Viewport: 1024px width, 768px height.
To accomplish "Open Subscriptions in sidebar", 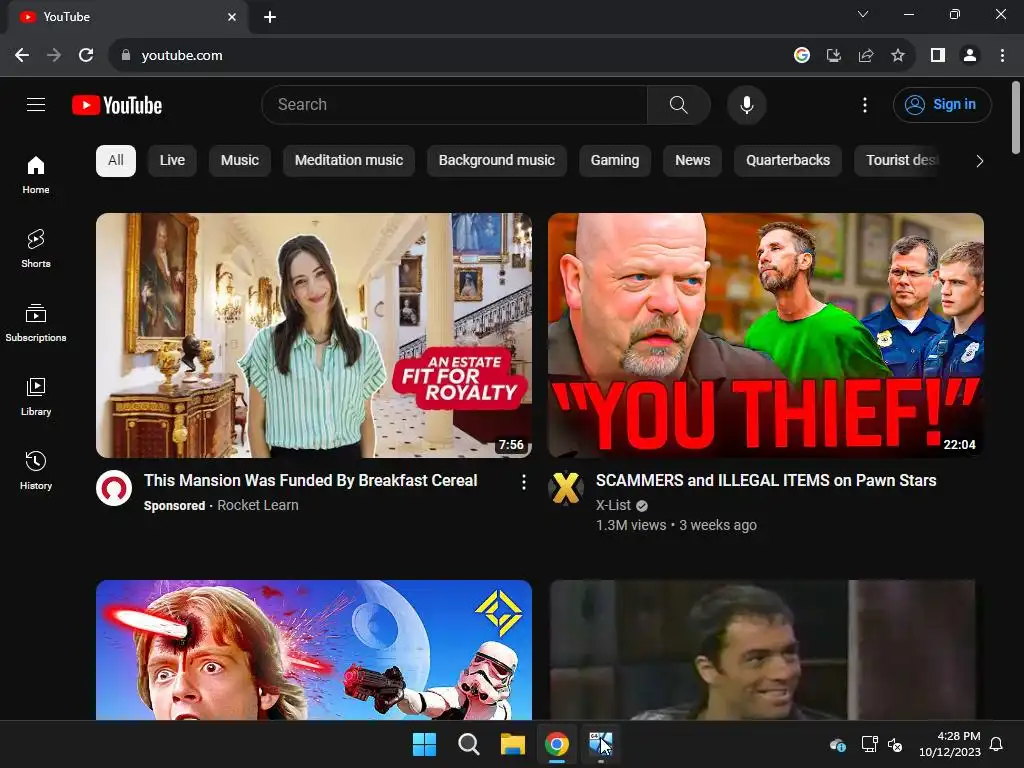I will [36, 323].
